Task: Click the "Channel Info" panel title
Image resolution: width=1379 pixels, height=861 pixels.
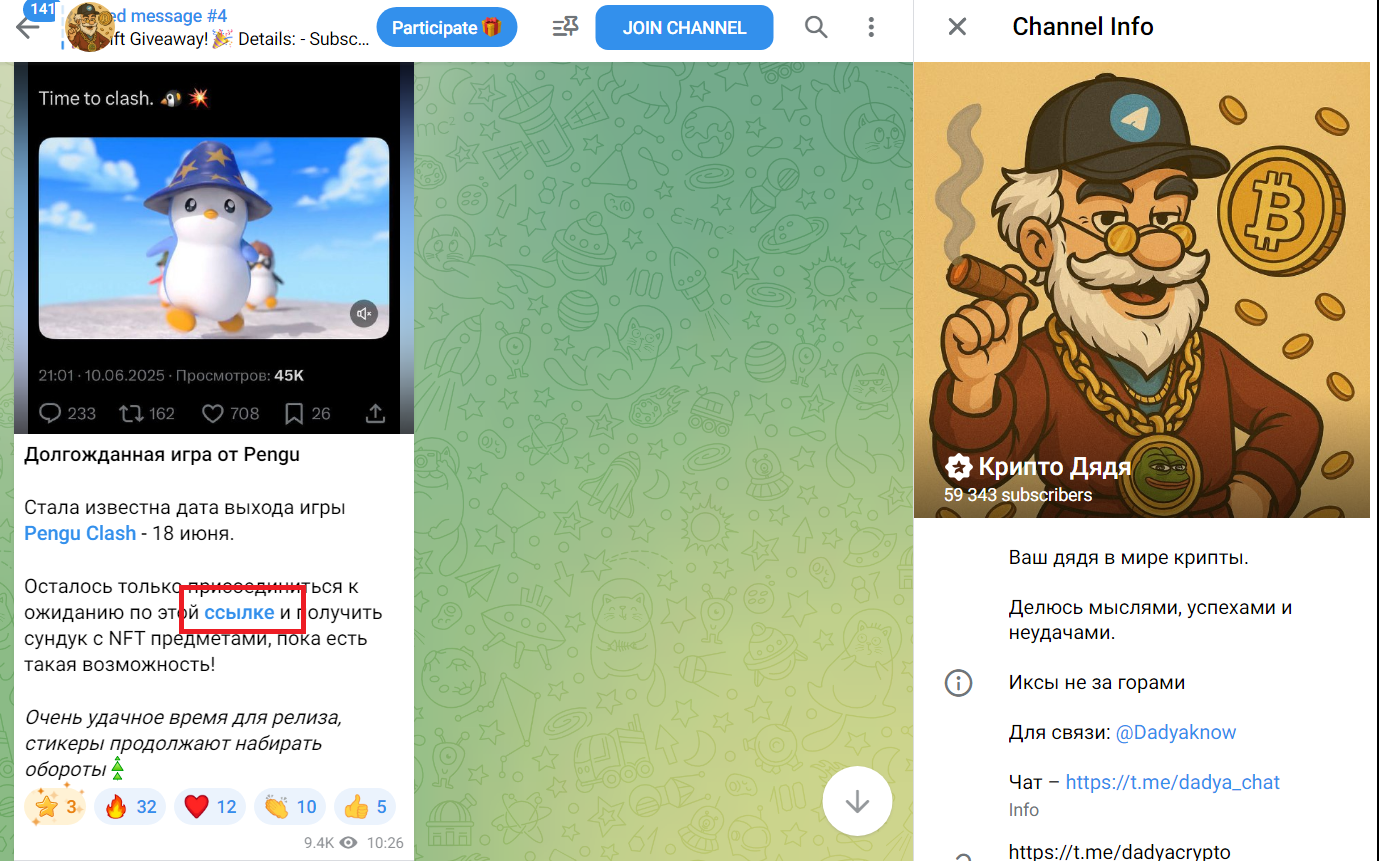Action: 1083,27
